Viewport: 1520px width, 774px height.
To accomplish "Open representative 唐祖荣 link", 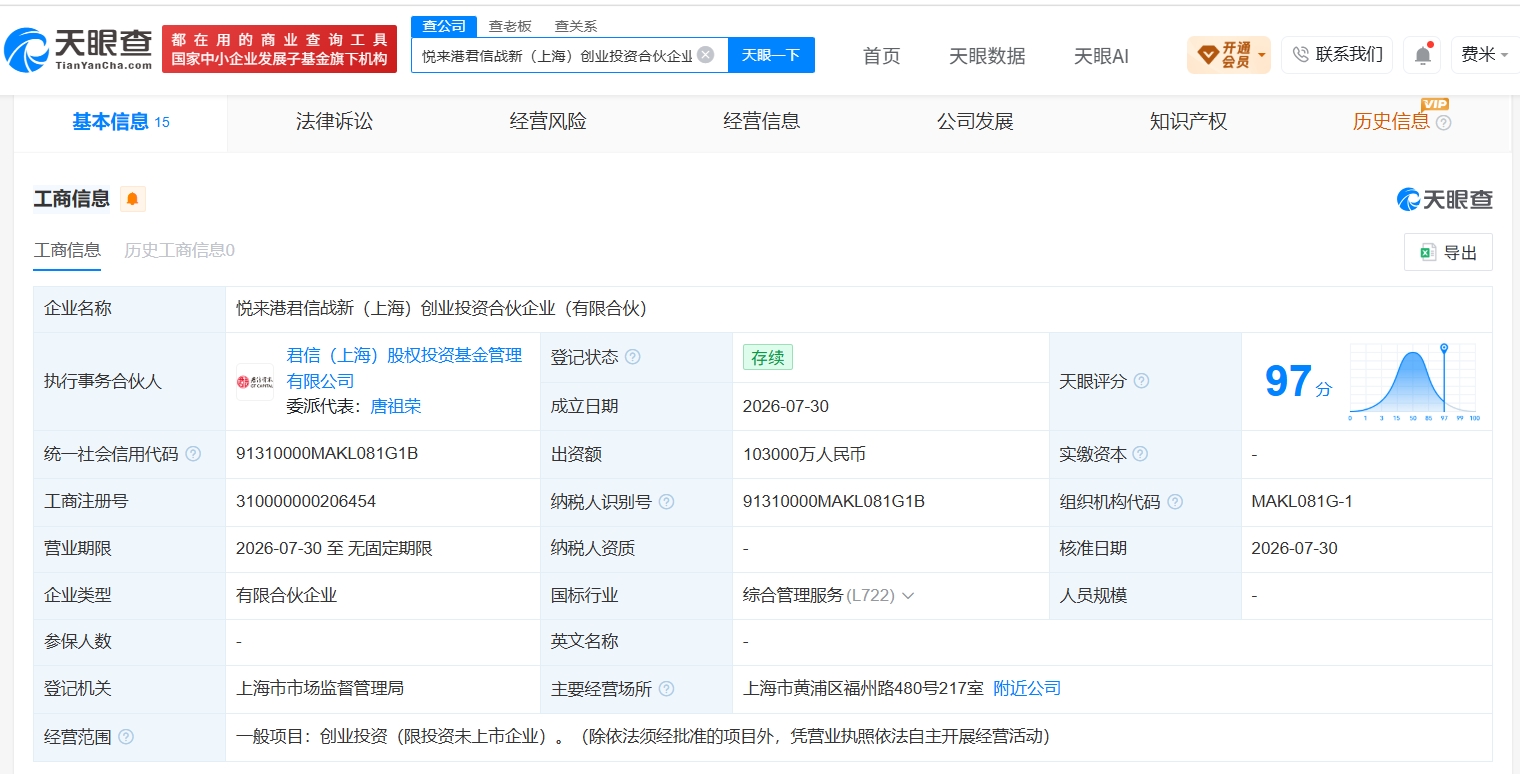I will [x=396, y=406].
